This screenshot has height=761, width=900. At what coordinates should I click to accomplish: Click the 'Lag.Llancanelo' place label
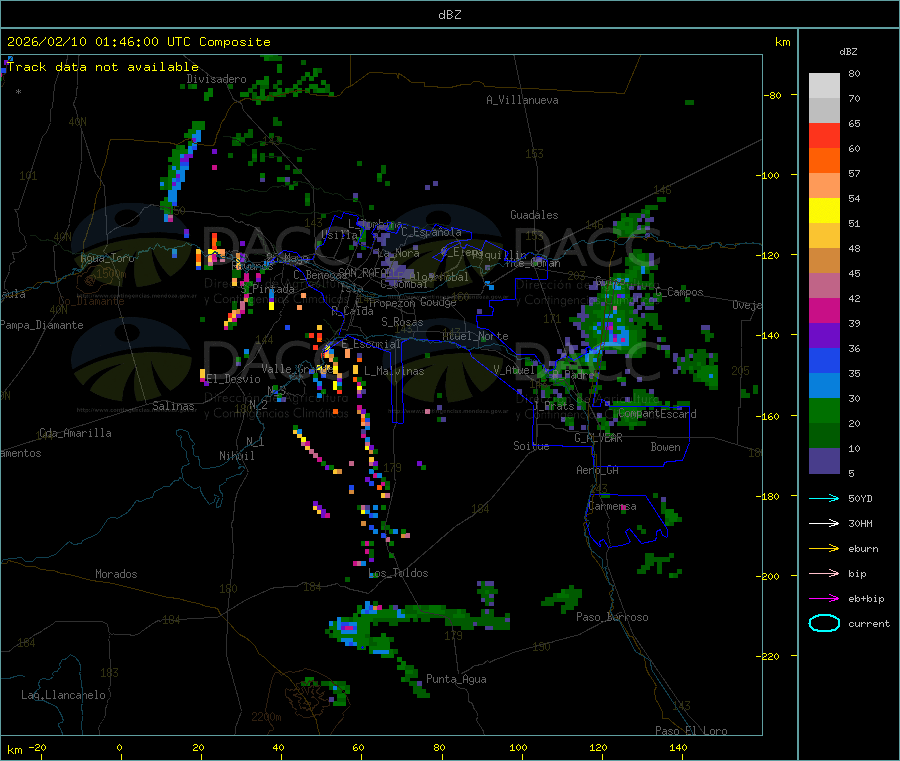[64, 695]
